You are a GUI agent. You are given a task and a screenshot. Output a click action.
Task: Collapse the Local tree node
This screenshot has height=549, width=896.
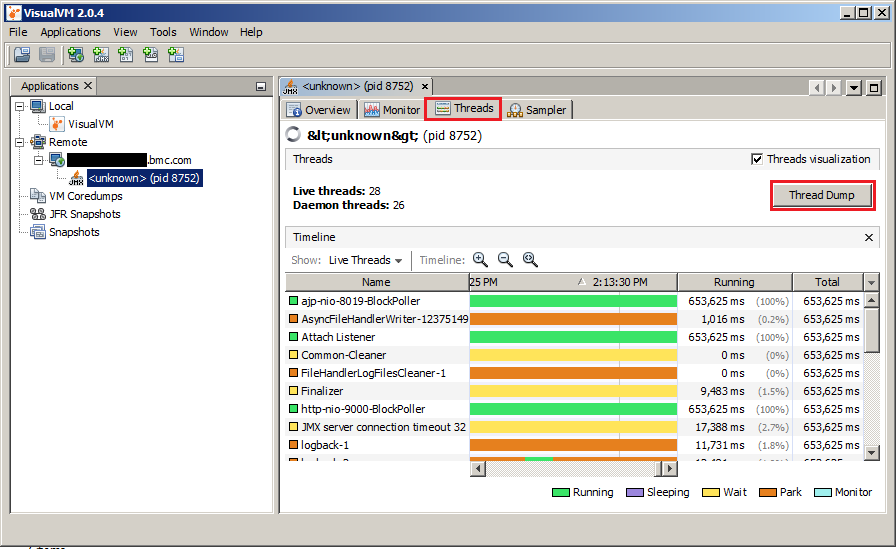(x=19, y=106)
